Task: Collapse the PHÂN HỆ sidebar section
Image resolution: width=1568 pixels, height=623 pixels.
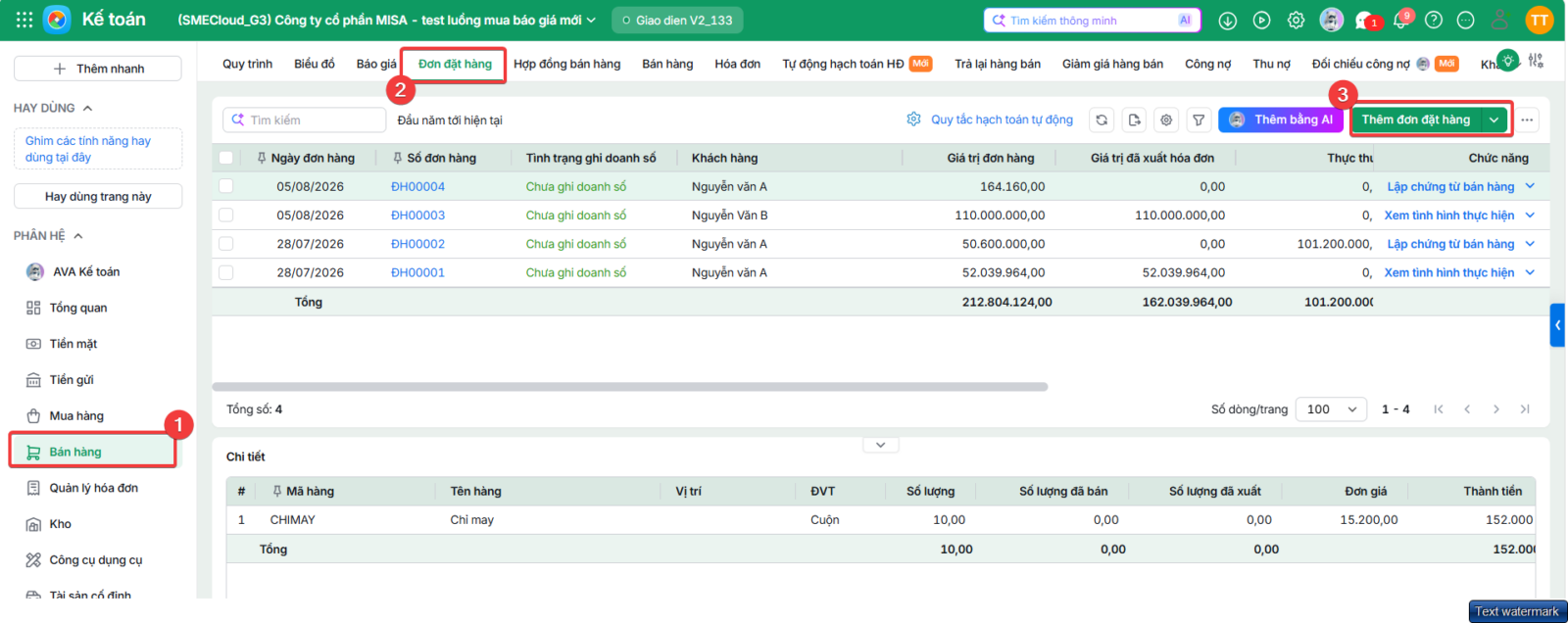Action: coord(78,236)
